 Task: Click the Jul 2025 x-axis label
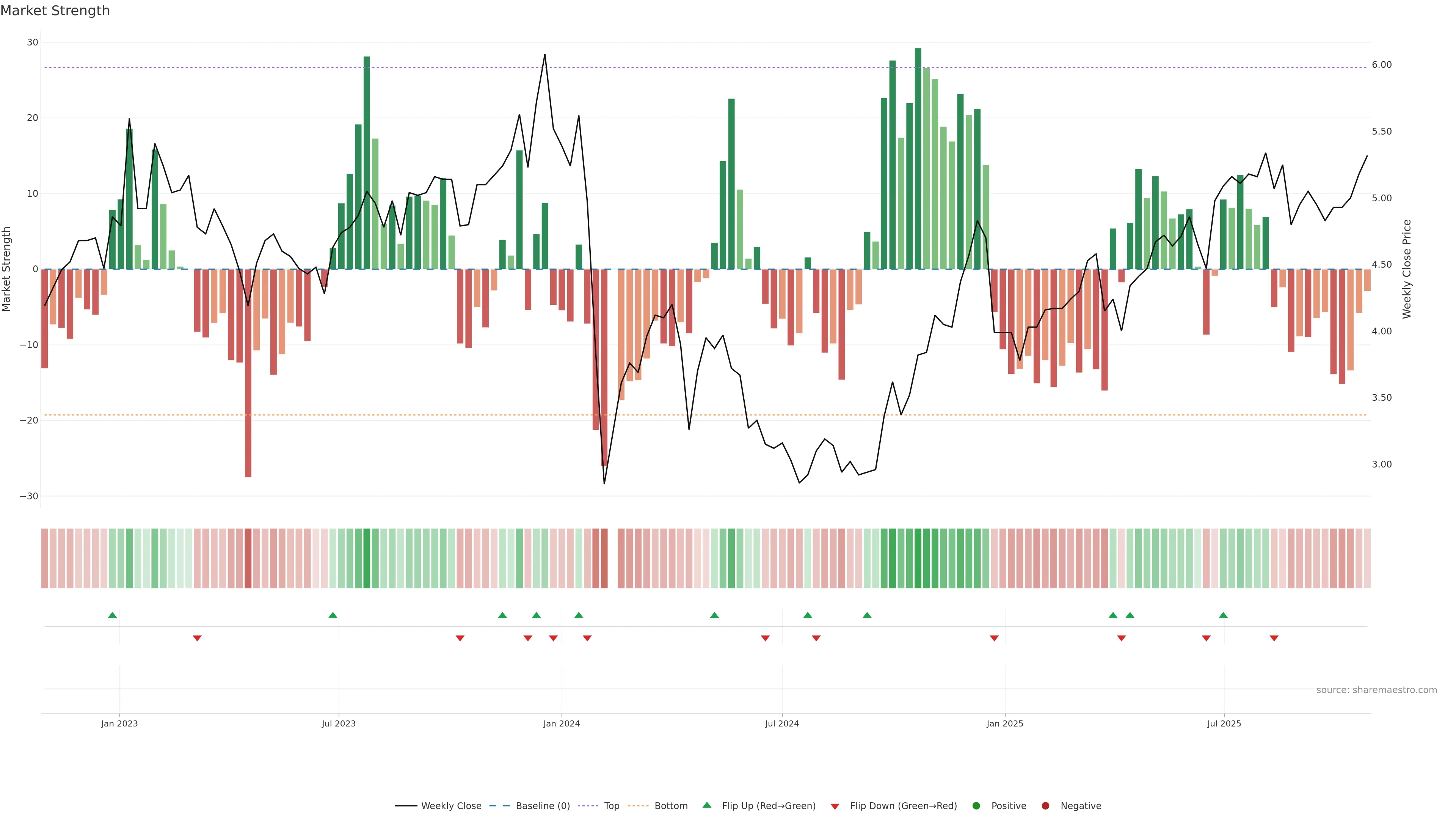(1224, 723)
